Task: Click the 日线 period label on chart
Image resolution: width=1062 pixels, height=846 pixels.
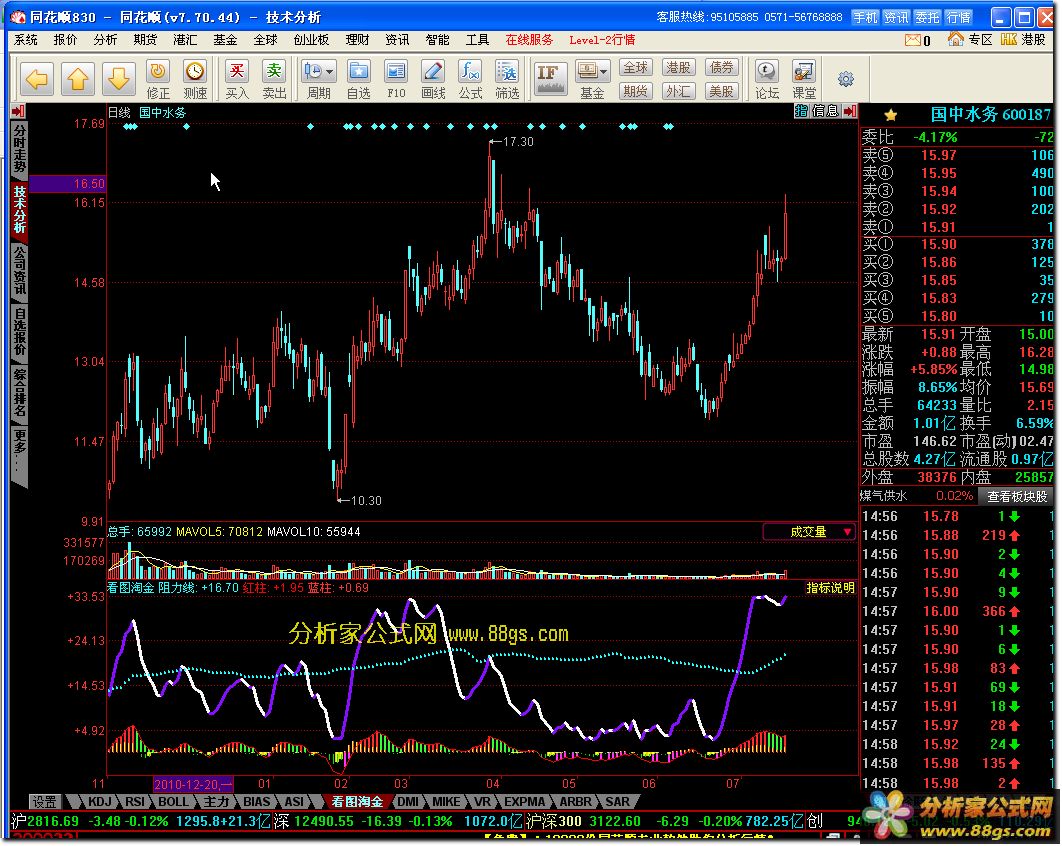Action: click(119, 112)
